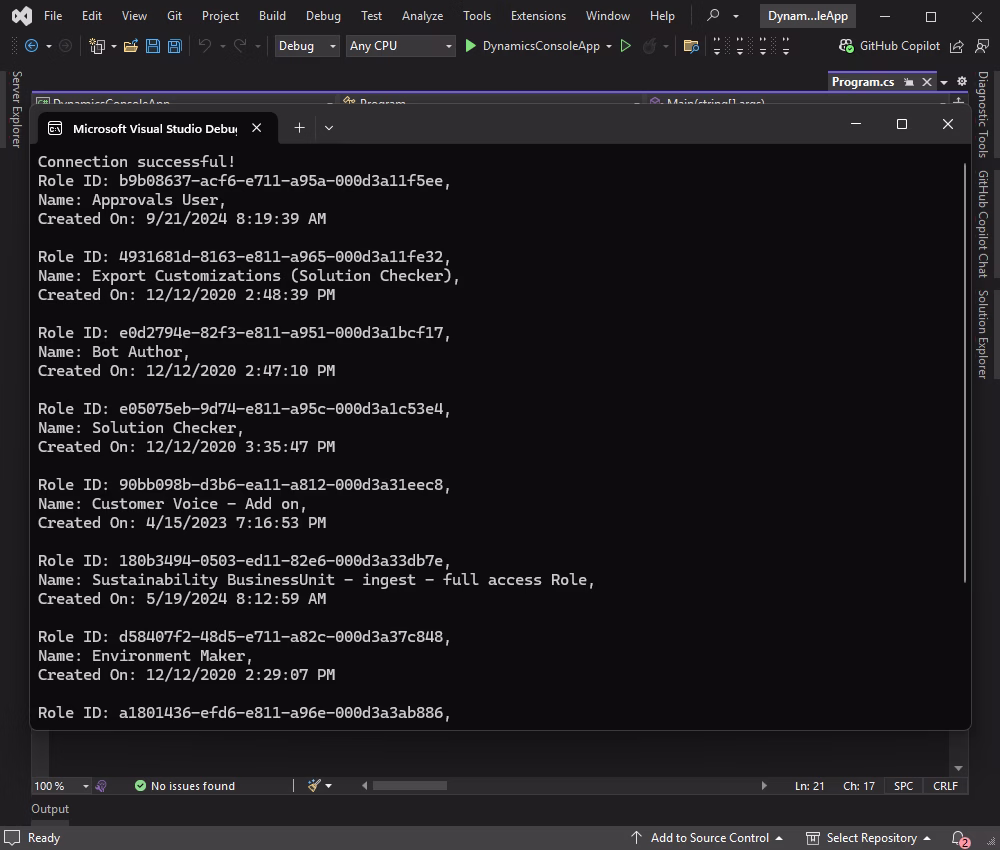Screen dimensions: 1000x850
Task: Open the GitHub Copilot Chat side tab
Action: click(983, 224)
